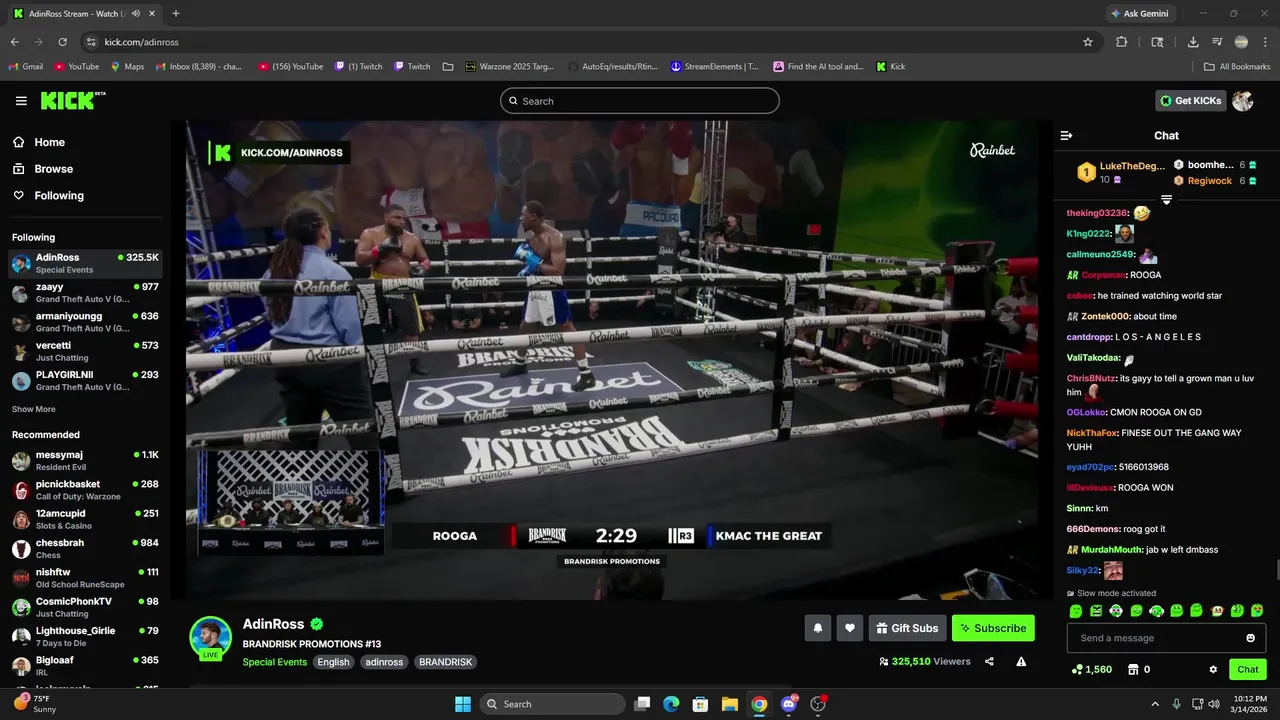Click the address bar URL
This screenshot has width=1280, height=720.
[x=141, y=42]
